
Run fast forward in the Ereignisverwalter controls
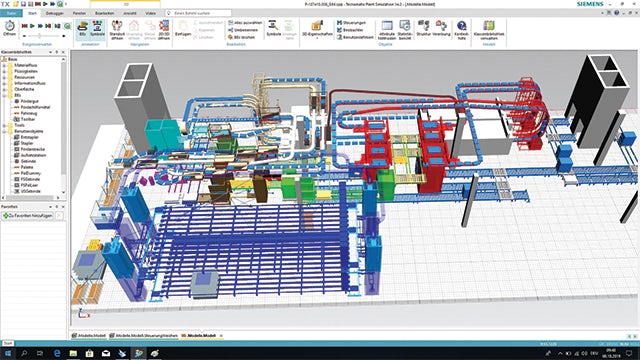[x=40, y=26]
